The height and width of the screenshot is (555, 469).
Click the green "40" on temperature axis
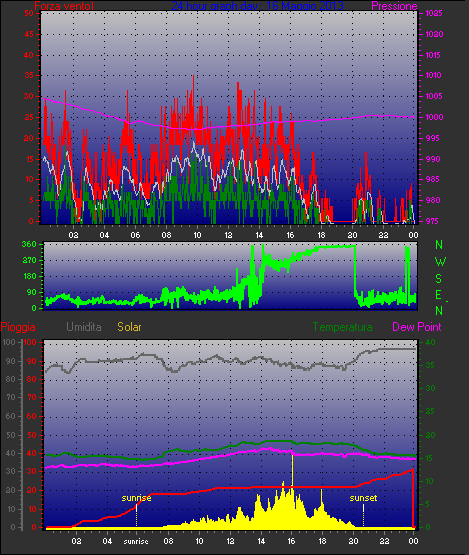430,342
